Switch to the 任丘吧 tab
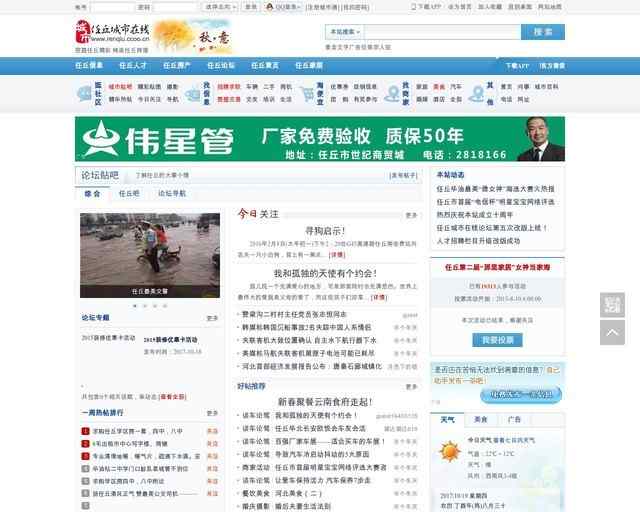Screen dimensions: 640x512 (129, 194)
